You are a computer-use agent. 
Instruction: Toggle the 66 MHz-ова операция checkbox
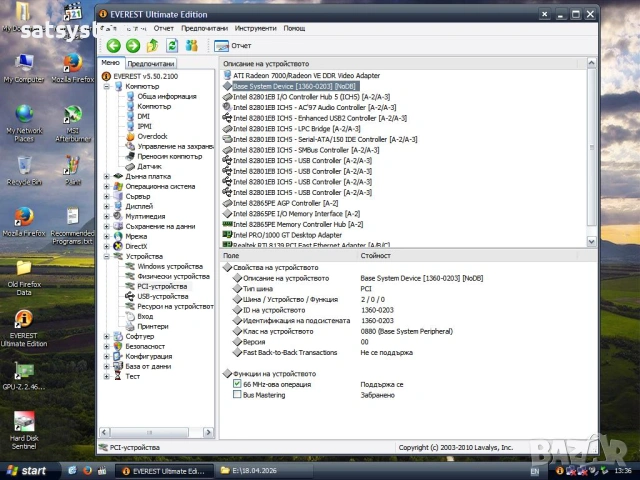click(237, 384)
